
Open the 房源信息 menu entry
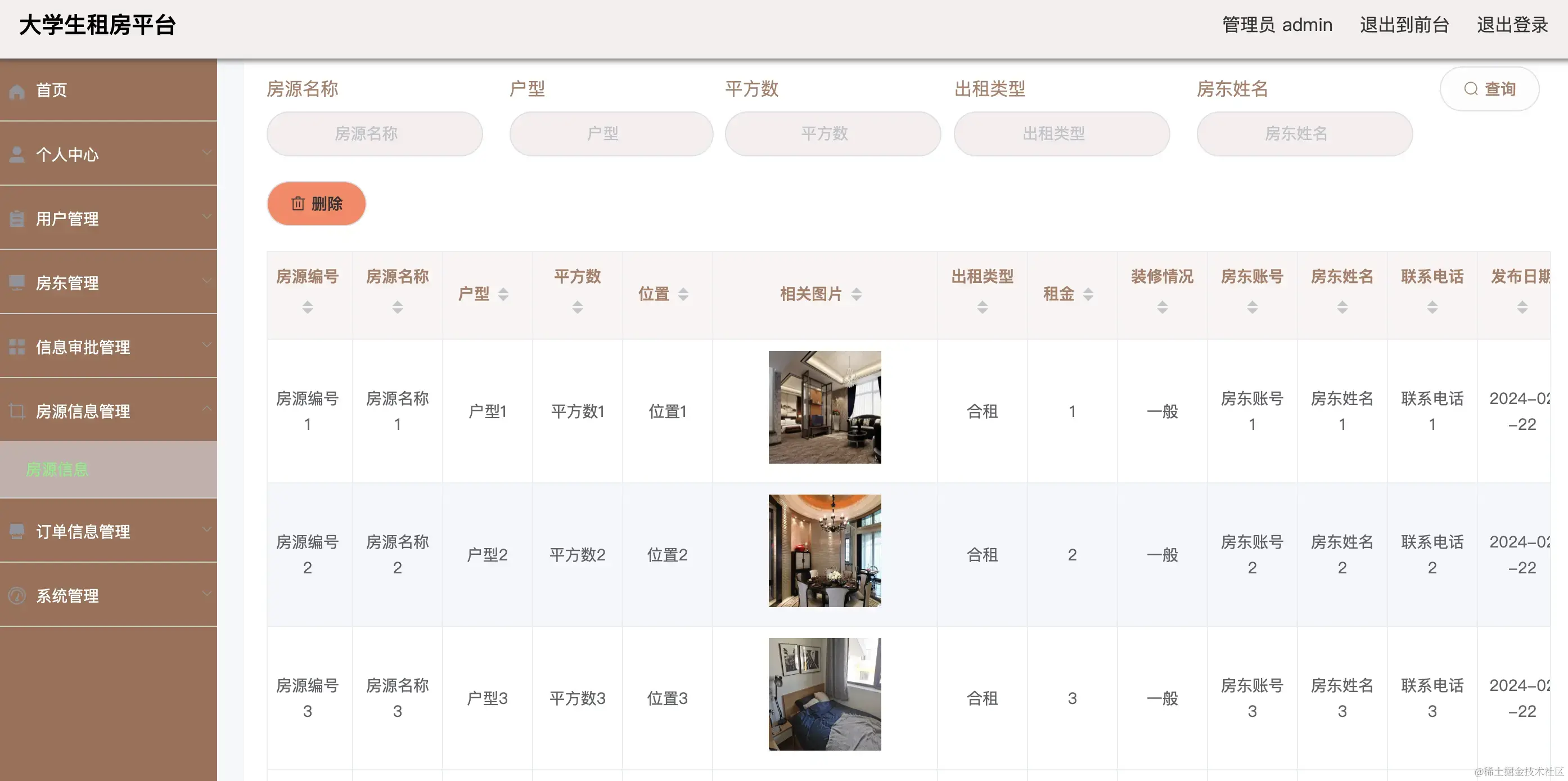[57, 470]
